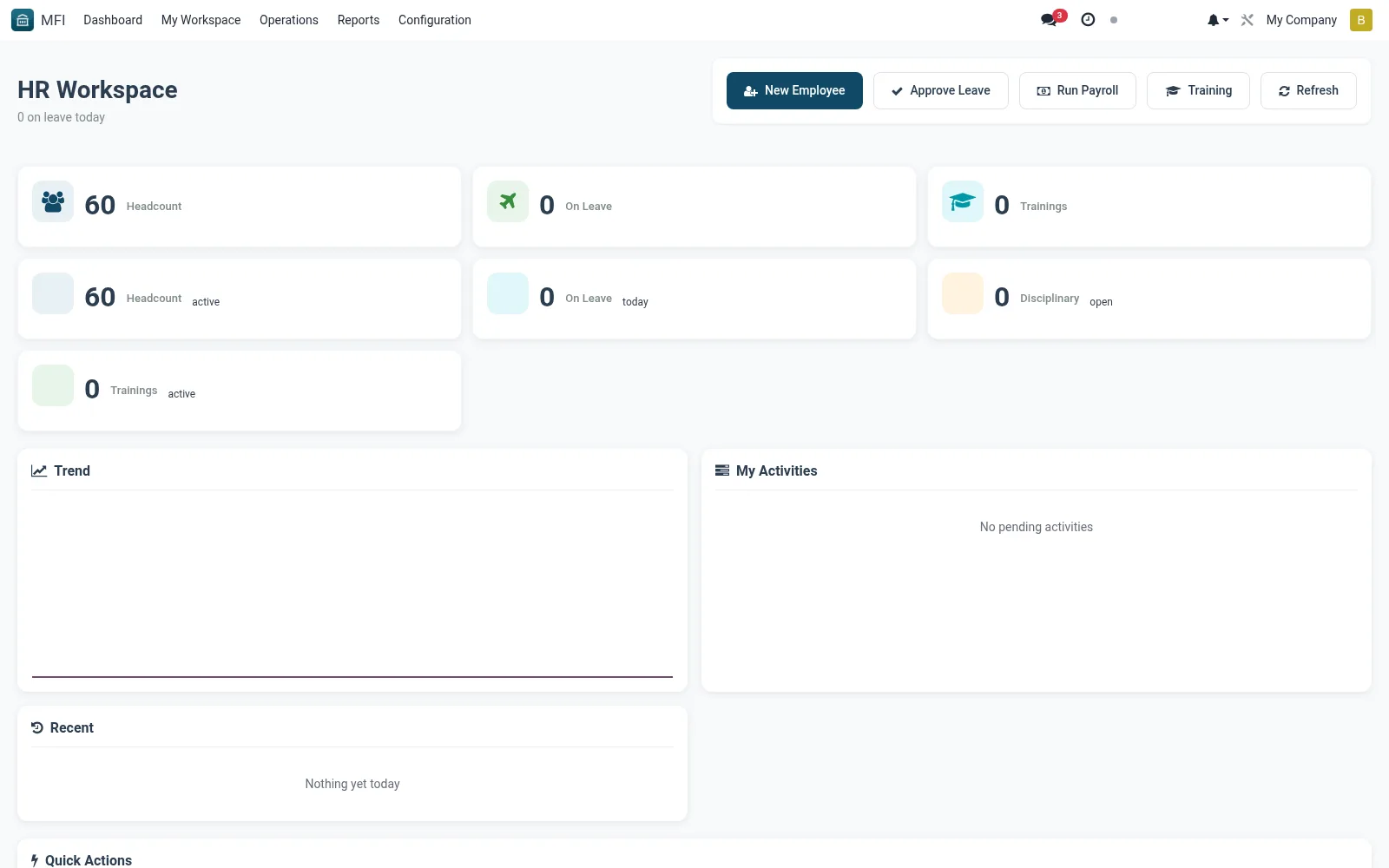Click the On Leave airplane icon
1389x868 pixels.
pyautogui.click(x=508, y=201)
